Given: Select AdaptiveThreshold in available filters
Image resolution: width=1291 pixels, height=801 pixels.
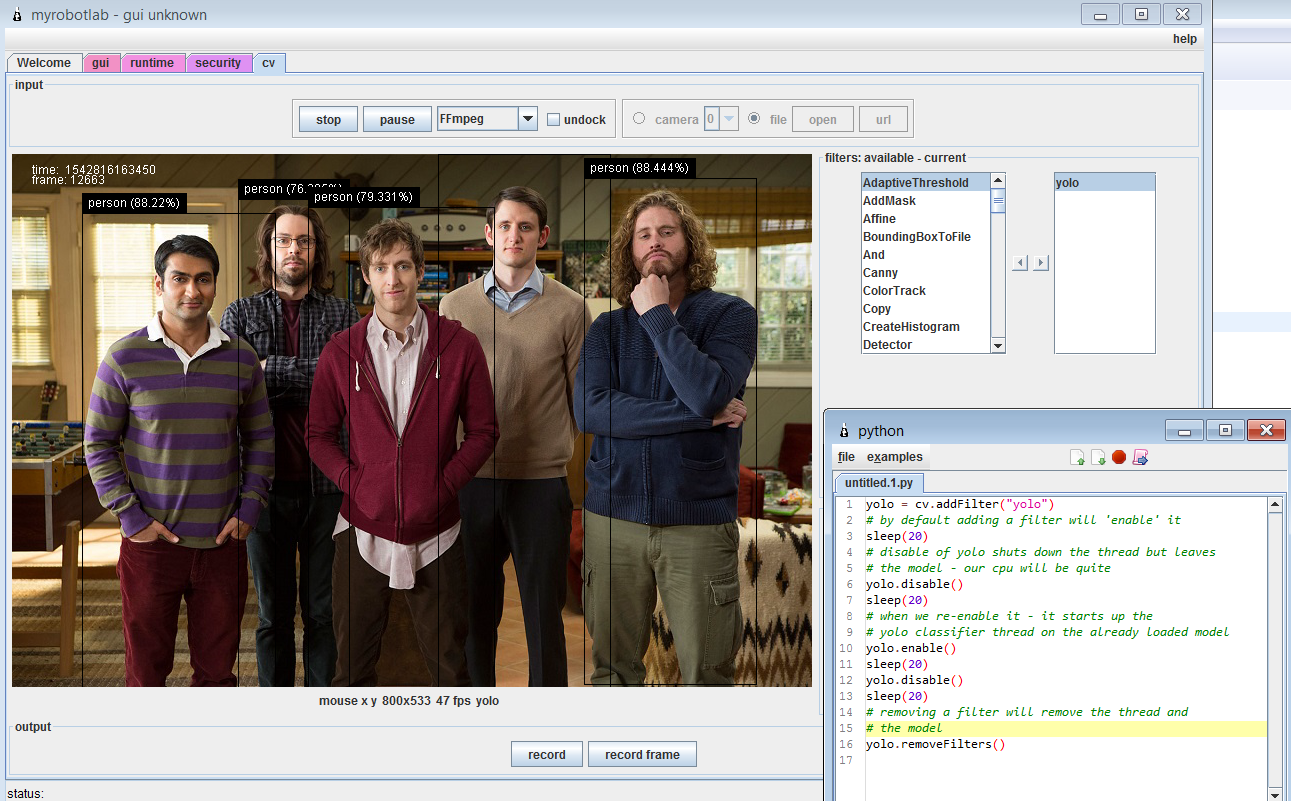Looking at the screenshot, I should tap(925, 183).
